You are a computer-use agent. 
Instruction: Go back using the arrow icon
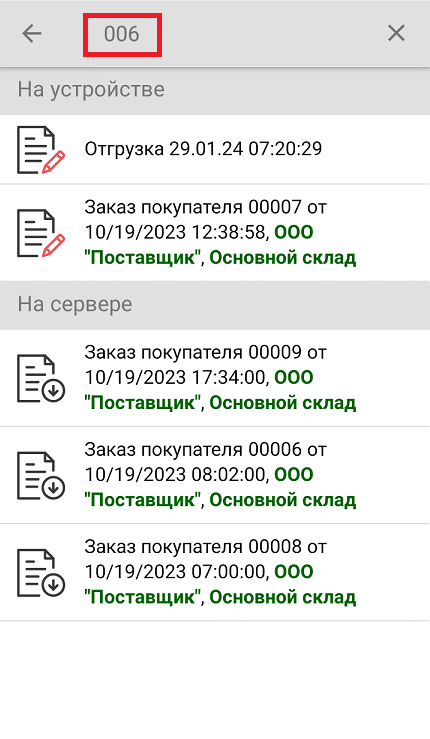pos(32,33)
